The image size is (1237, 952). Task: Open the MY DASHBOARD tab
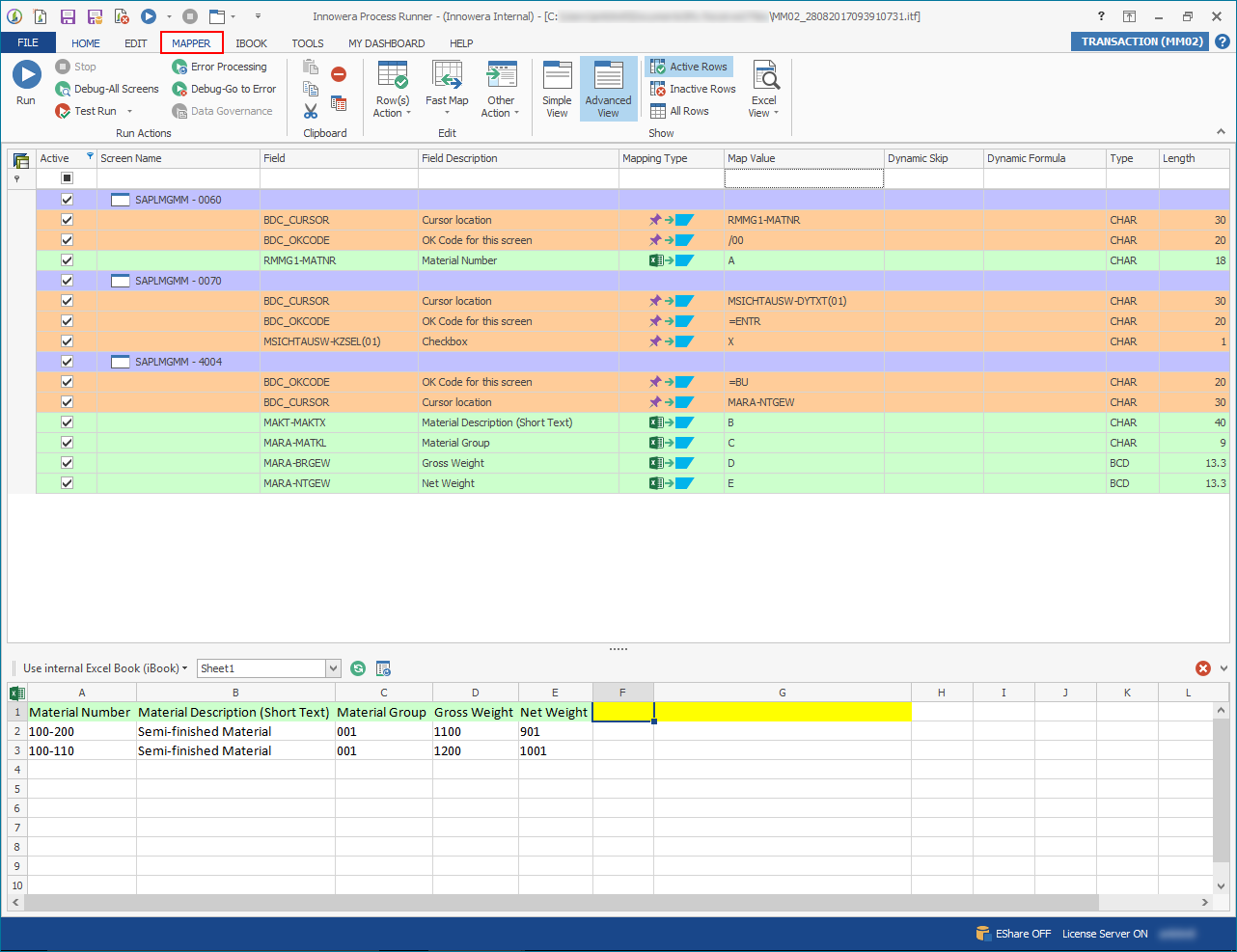(x=386, y=43)
